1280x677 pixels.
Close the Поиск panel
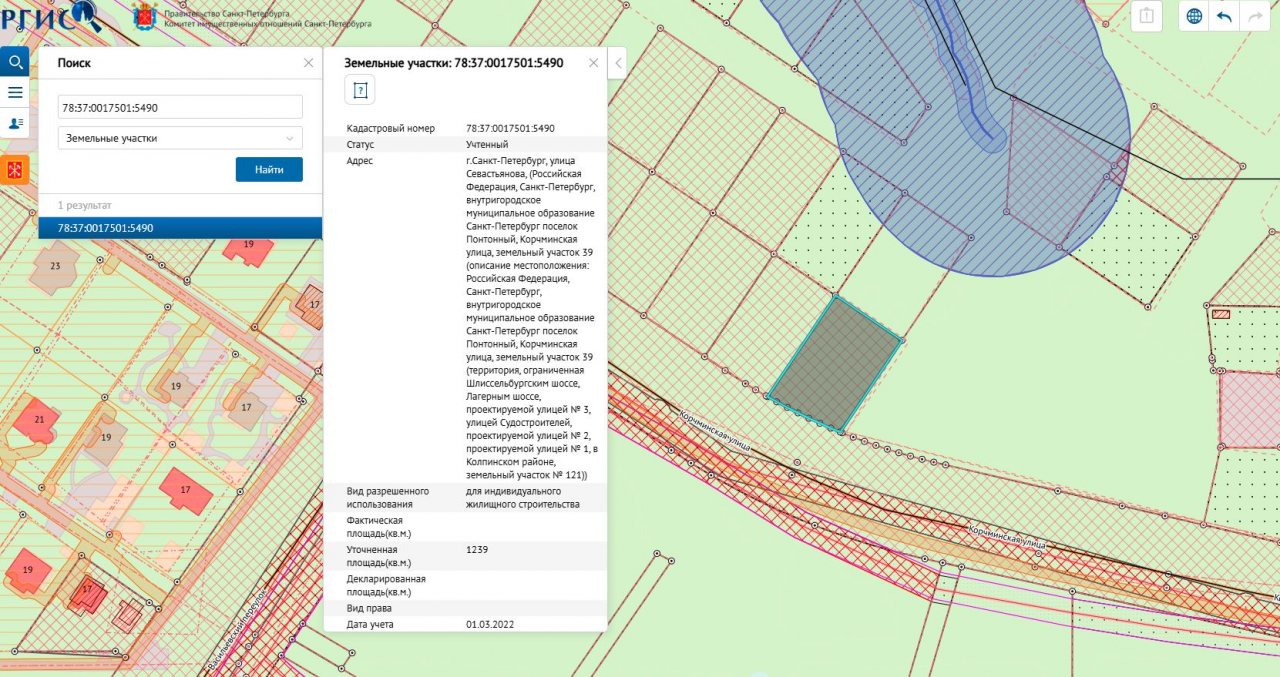308,63
